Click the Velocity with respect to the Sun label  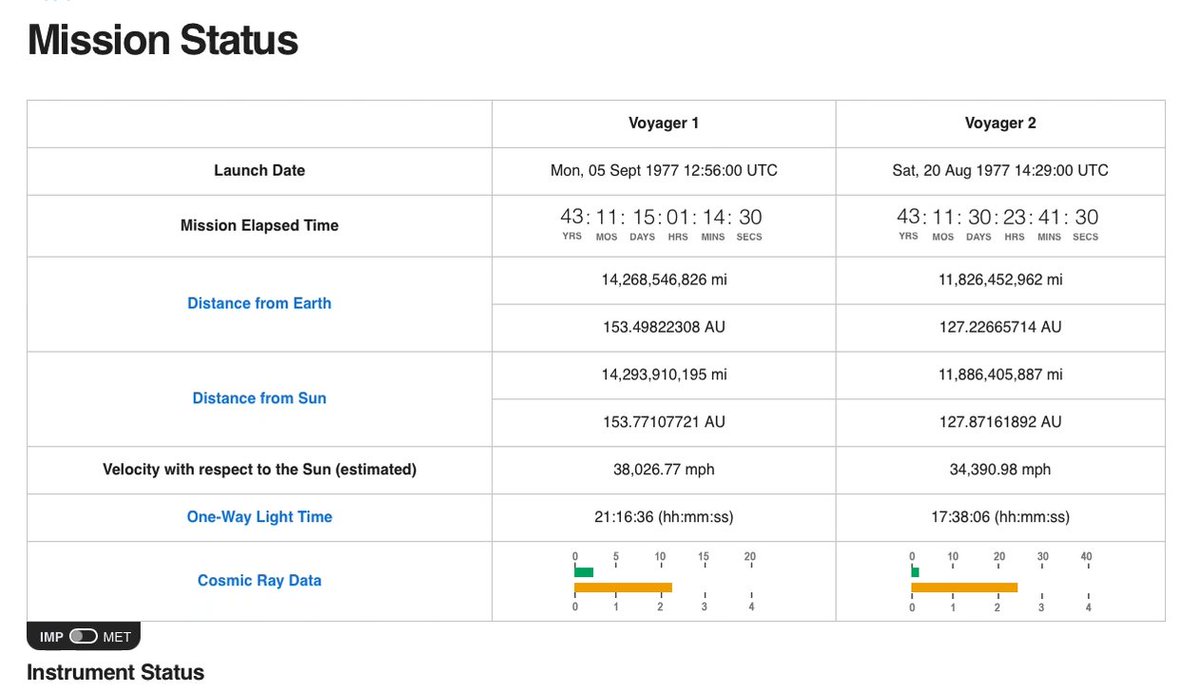click(259, 469)
